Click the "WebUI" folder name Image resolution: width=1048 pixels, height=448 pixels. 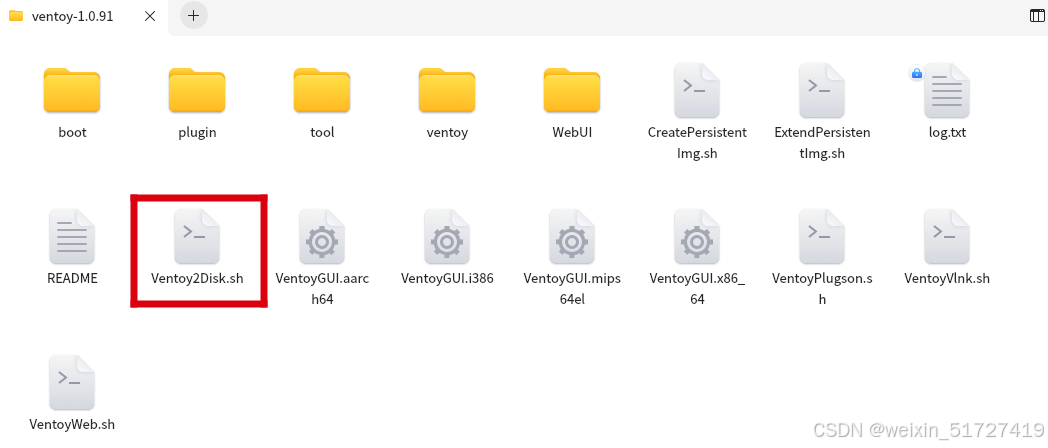[572, 132]
